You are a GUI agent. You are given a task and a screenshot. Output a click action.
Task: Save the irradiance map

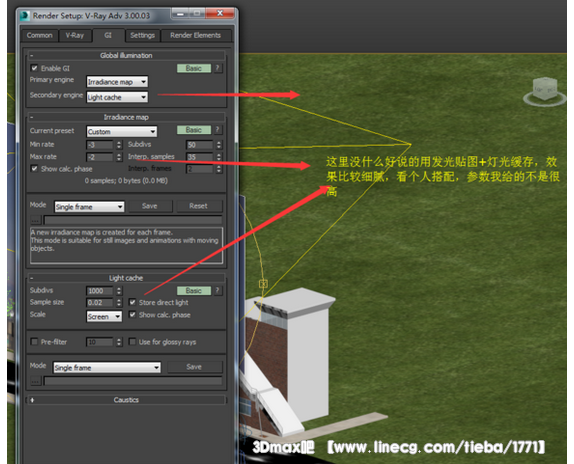coord(150,206)
